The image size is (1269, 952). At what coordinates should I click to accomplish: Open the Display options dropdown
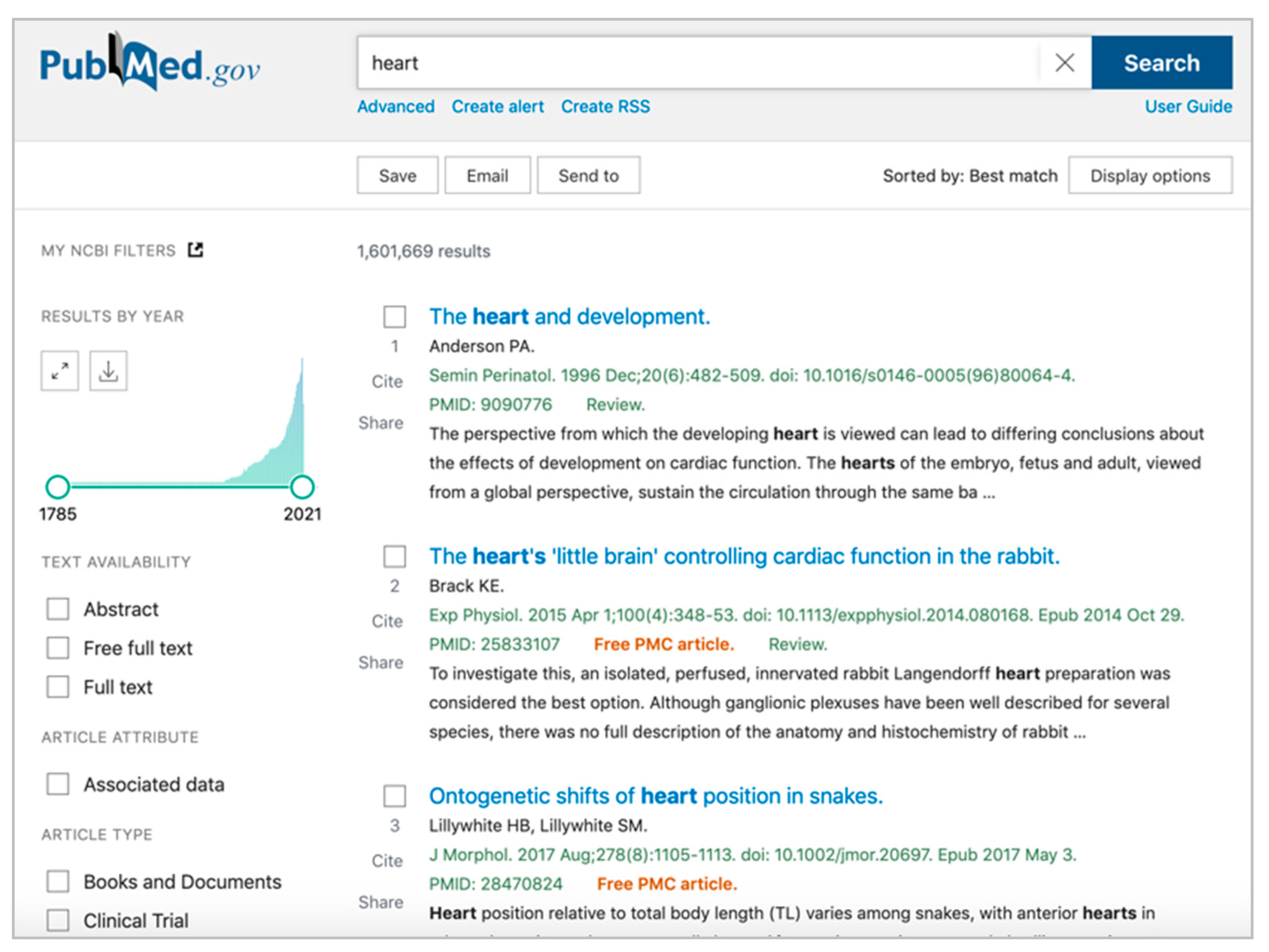[1150, 175]
